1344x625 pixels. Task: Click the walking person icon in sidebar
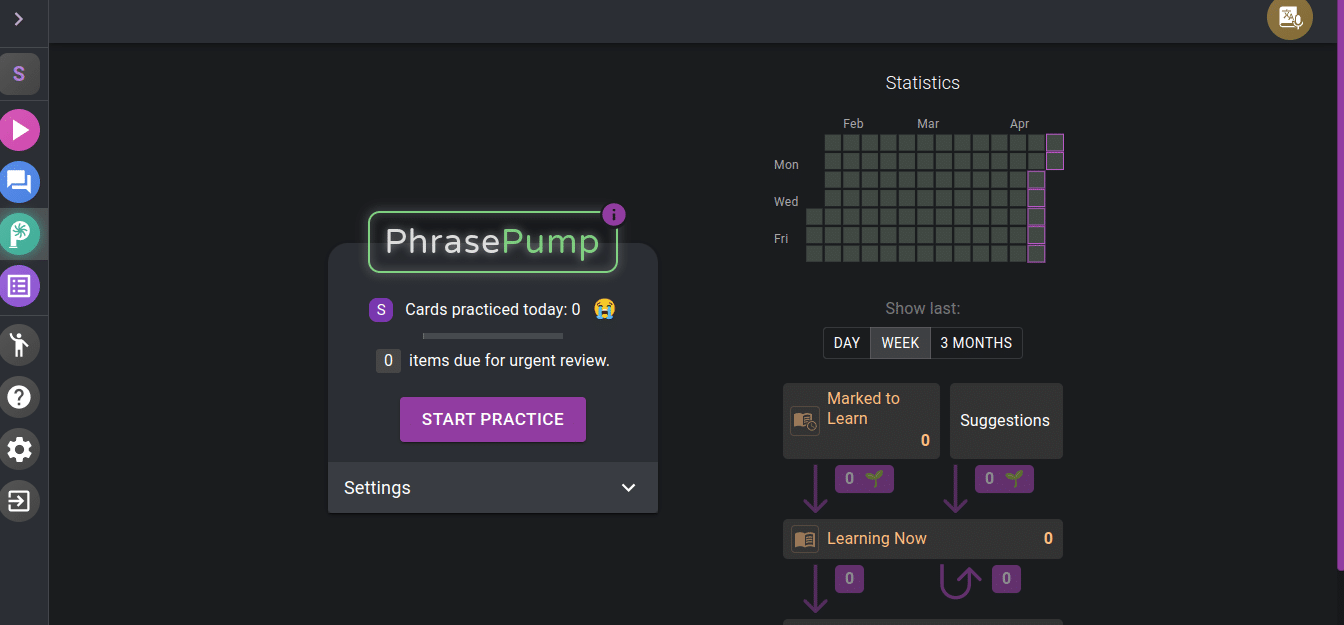tap(19, 345)
